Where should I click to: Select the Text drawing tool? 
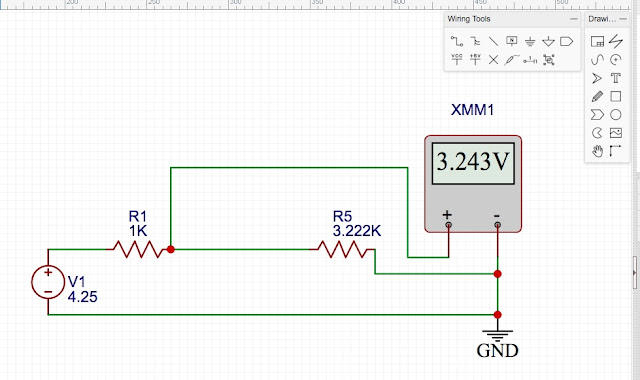click(616, 78)
